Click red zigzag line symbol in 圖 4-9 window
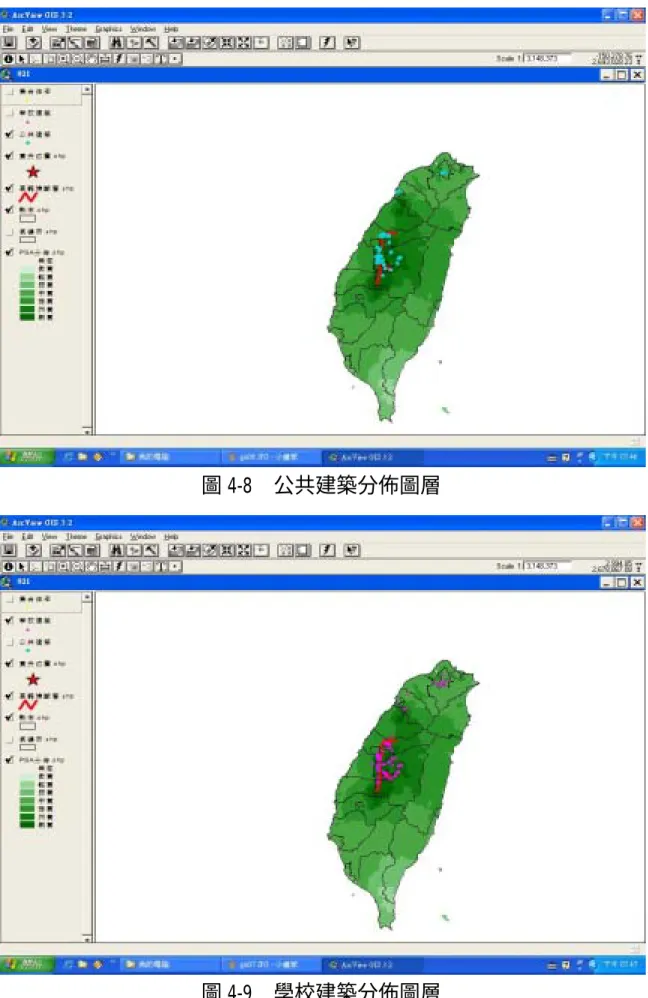The height and width of the screenshot is (998, 648). click(28, 705)
